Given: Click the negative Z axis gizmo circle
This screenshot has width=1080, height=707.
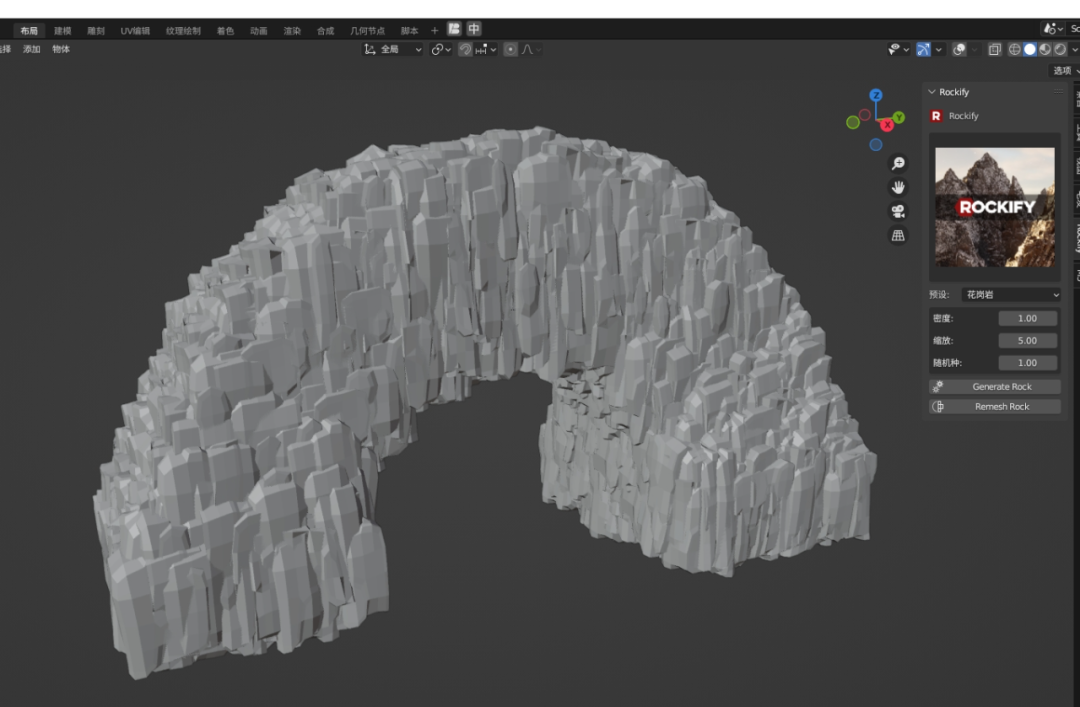Looking at the screenshot, I should 875,145.
